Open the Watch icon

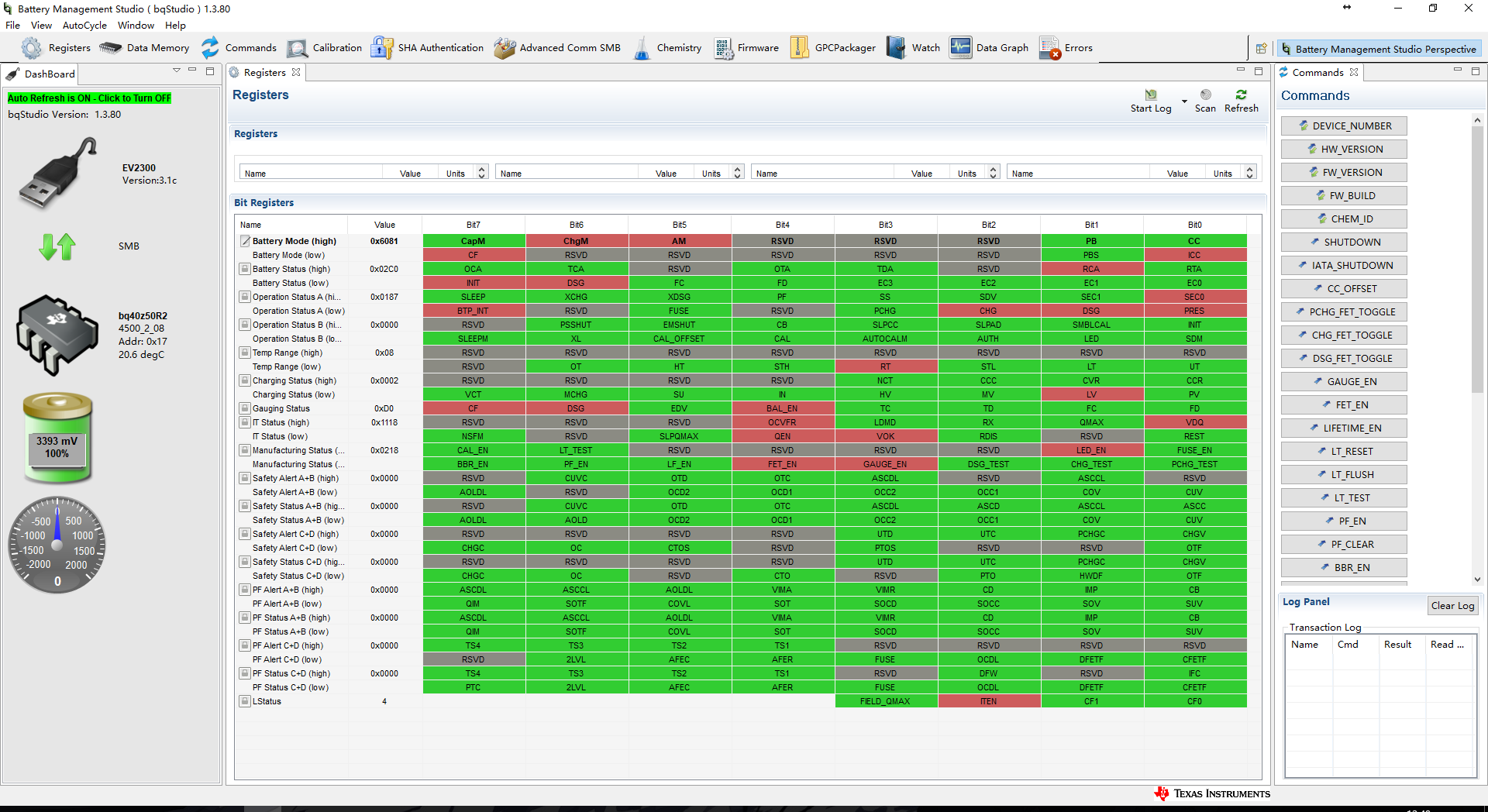(x=896, y=48)
